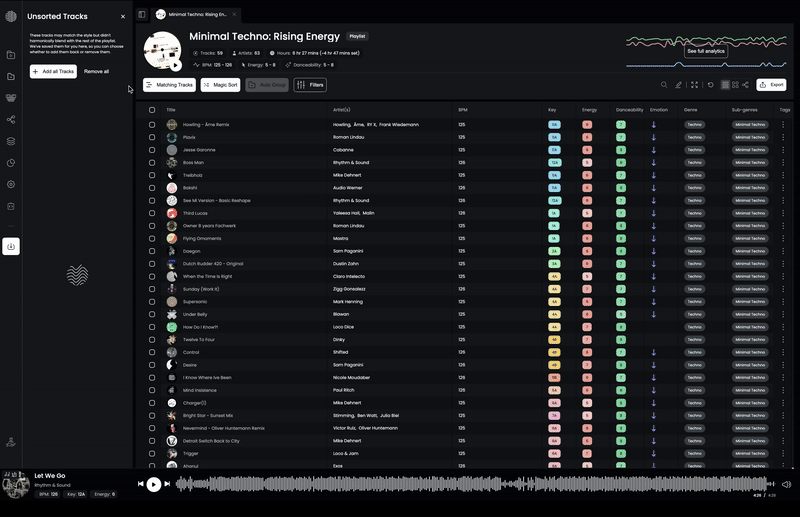
Task: Open the second folder icon in left sidebar
Action: (11, 77)
